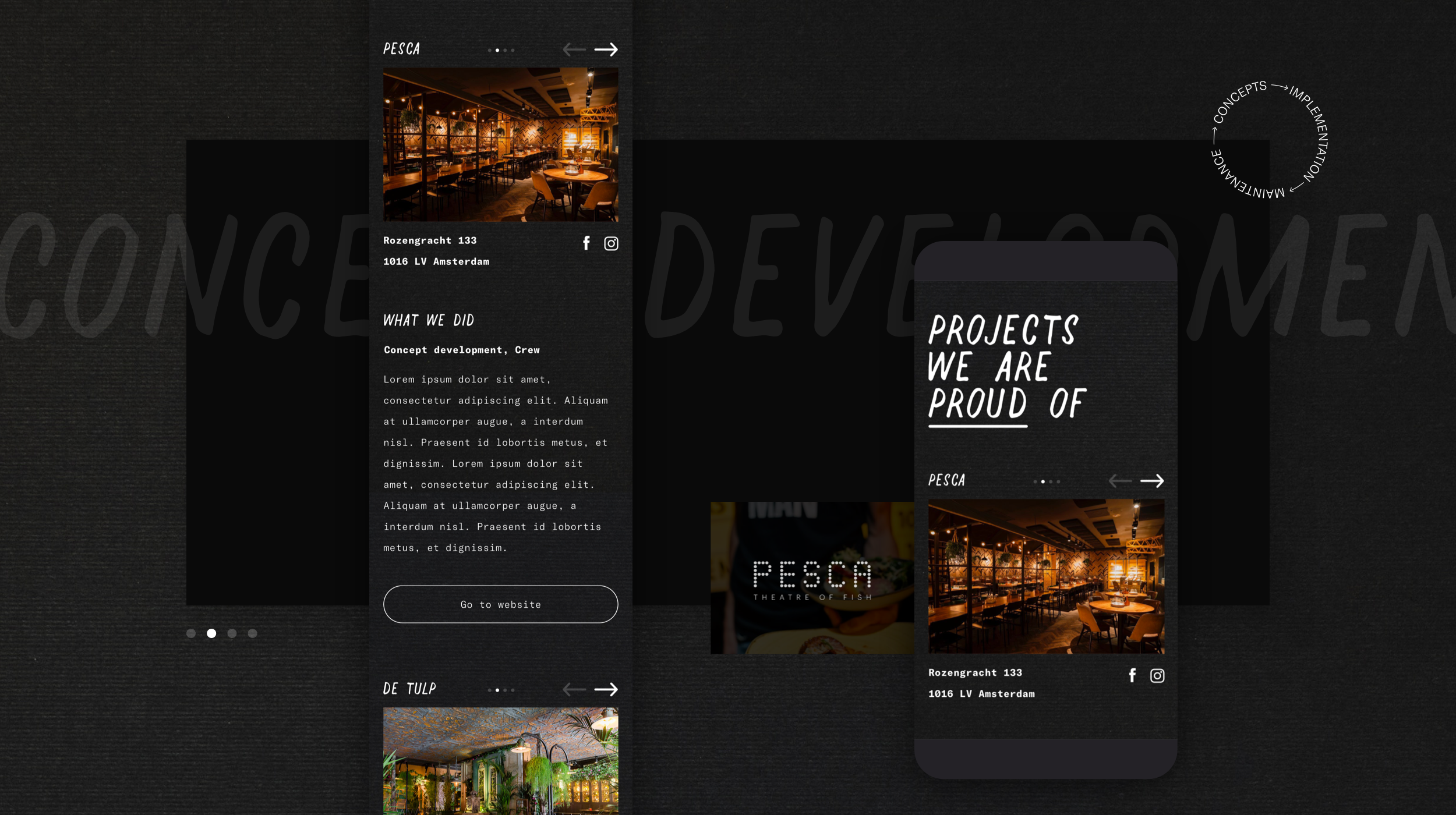Open the Facebook icon inside the phone frame
Viewport: 1456px width, 815px height.
pyautogui.click(x=1132, y=675)
